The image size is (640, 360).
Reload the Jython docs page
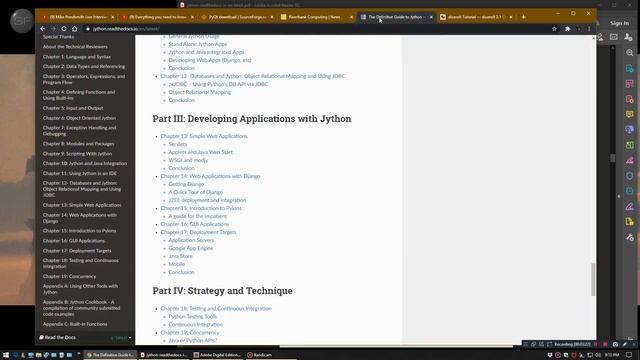pyautogui.click(x=64, y=29)
